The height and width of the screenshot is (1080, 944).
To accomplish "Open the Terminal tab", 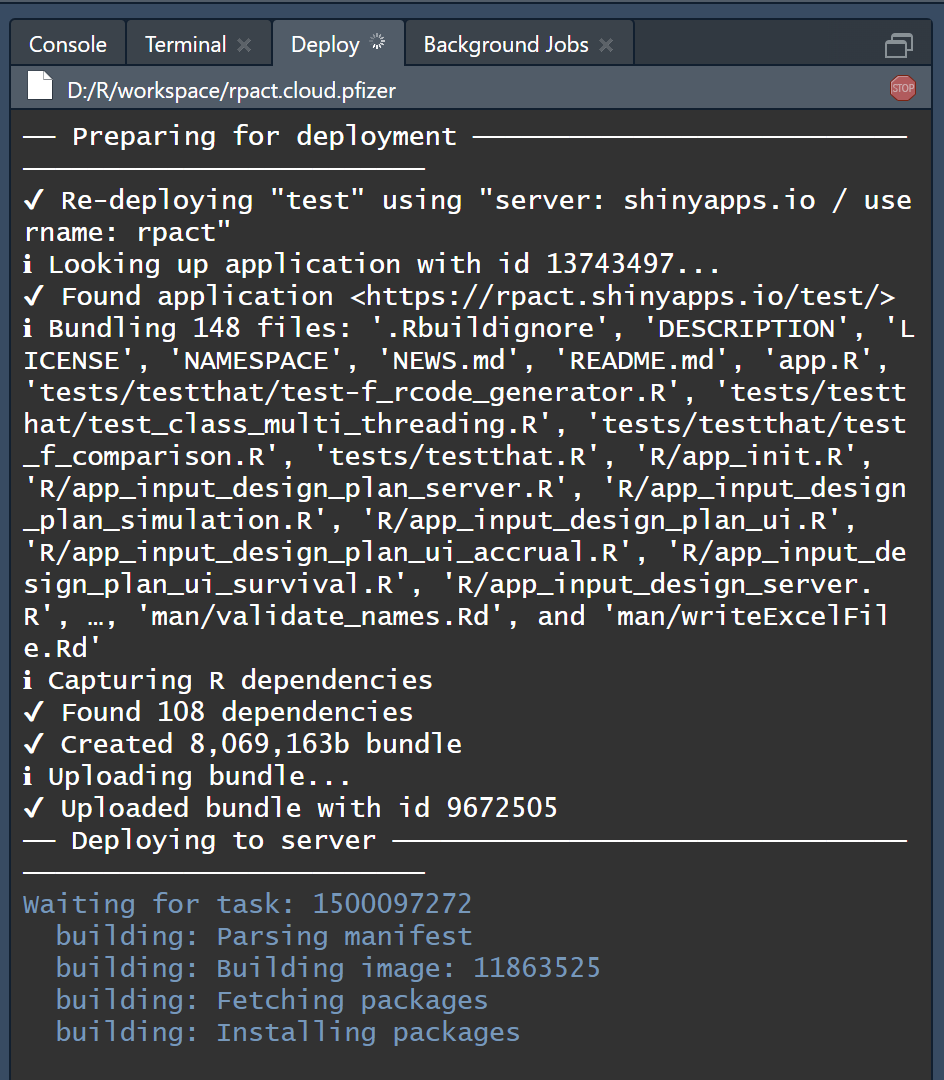I will click(184, 43).
